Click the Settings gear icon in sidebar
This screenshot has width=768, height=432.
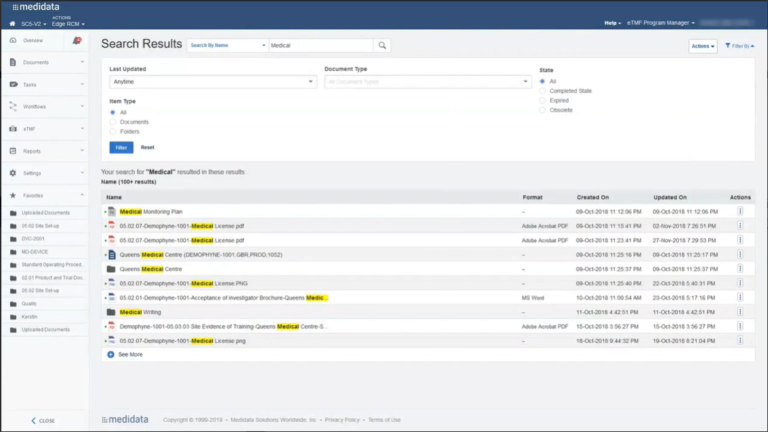point(13,173)
